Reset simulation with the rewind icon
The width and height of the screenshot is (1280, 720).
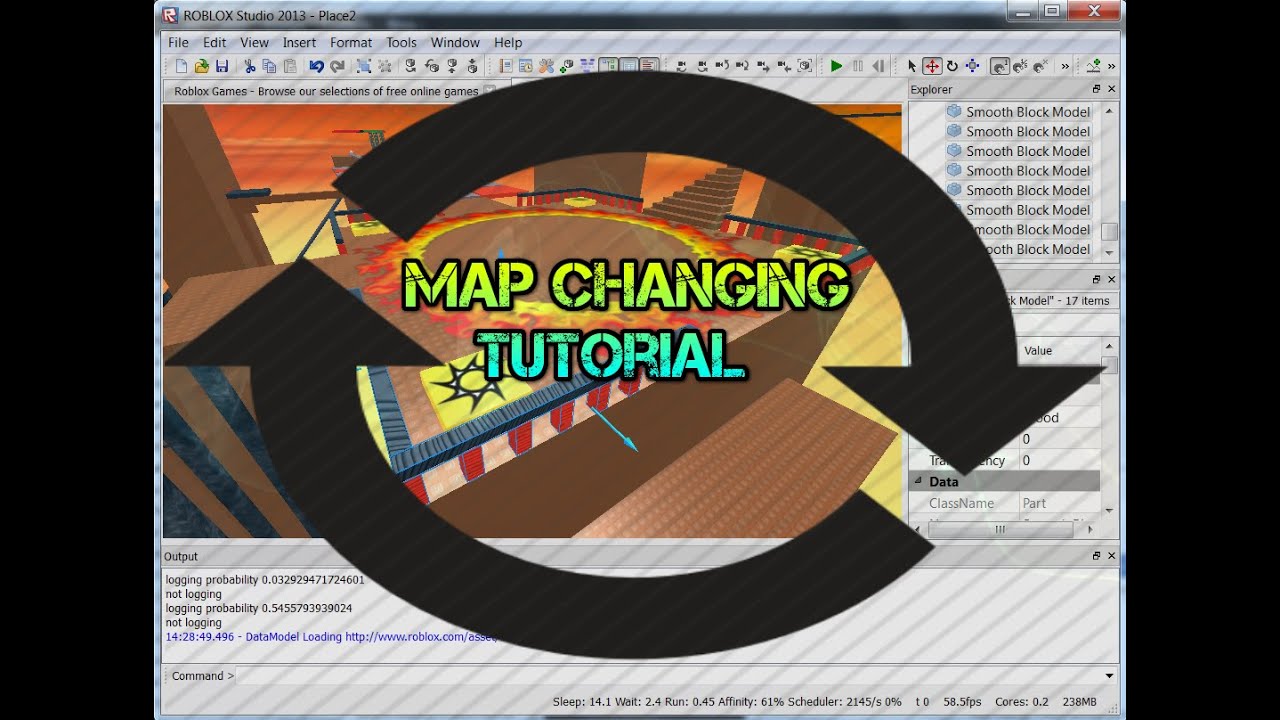[x=878, y=66]
